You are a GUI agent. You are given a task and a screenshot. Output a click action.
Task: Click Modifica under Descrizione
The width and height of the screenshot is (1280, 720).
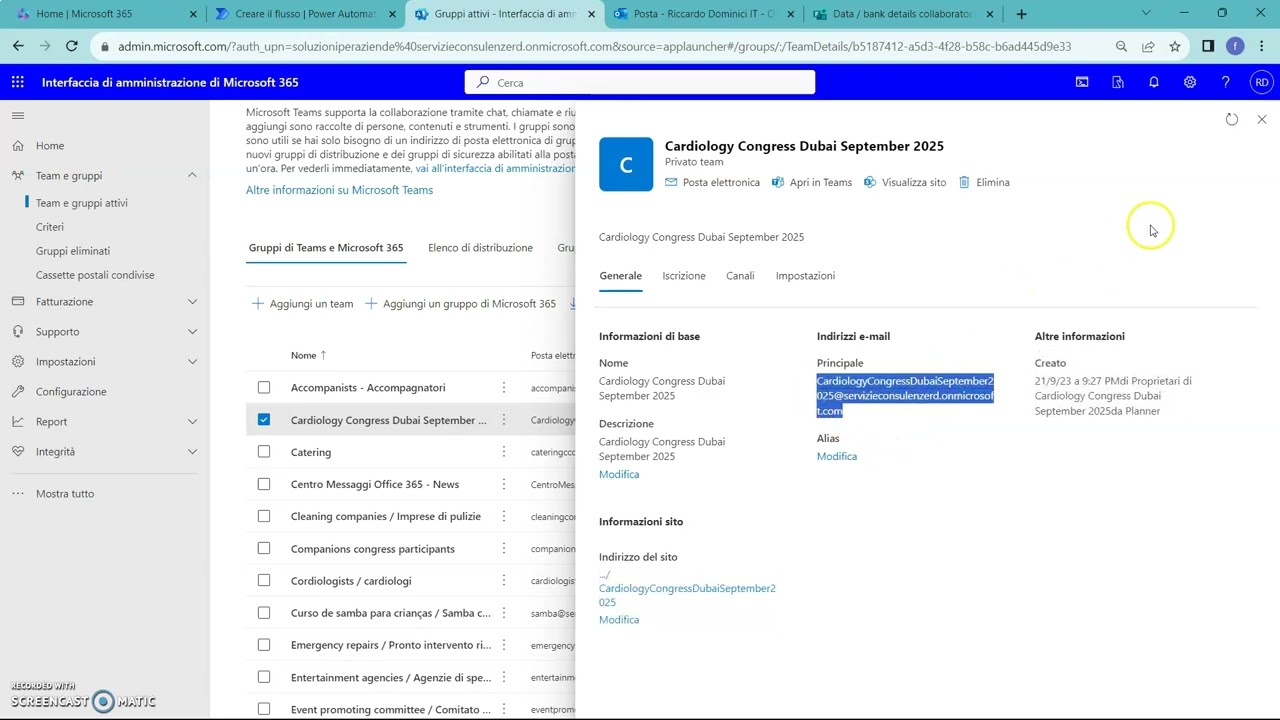click(x=619, y=474)
